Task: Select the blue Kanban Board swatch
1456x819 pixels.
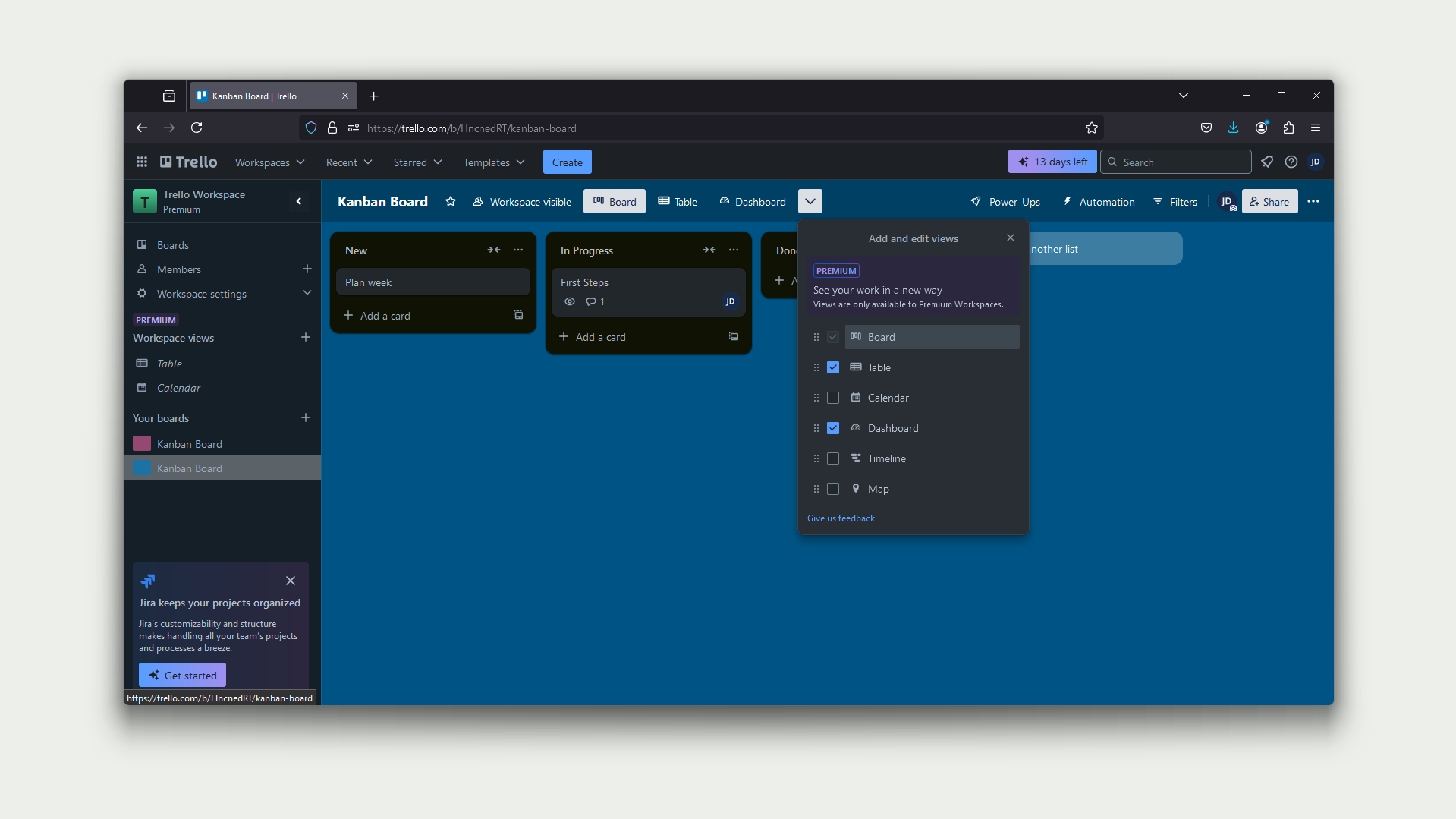Action: coord(142,468)
